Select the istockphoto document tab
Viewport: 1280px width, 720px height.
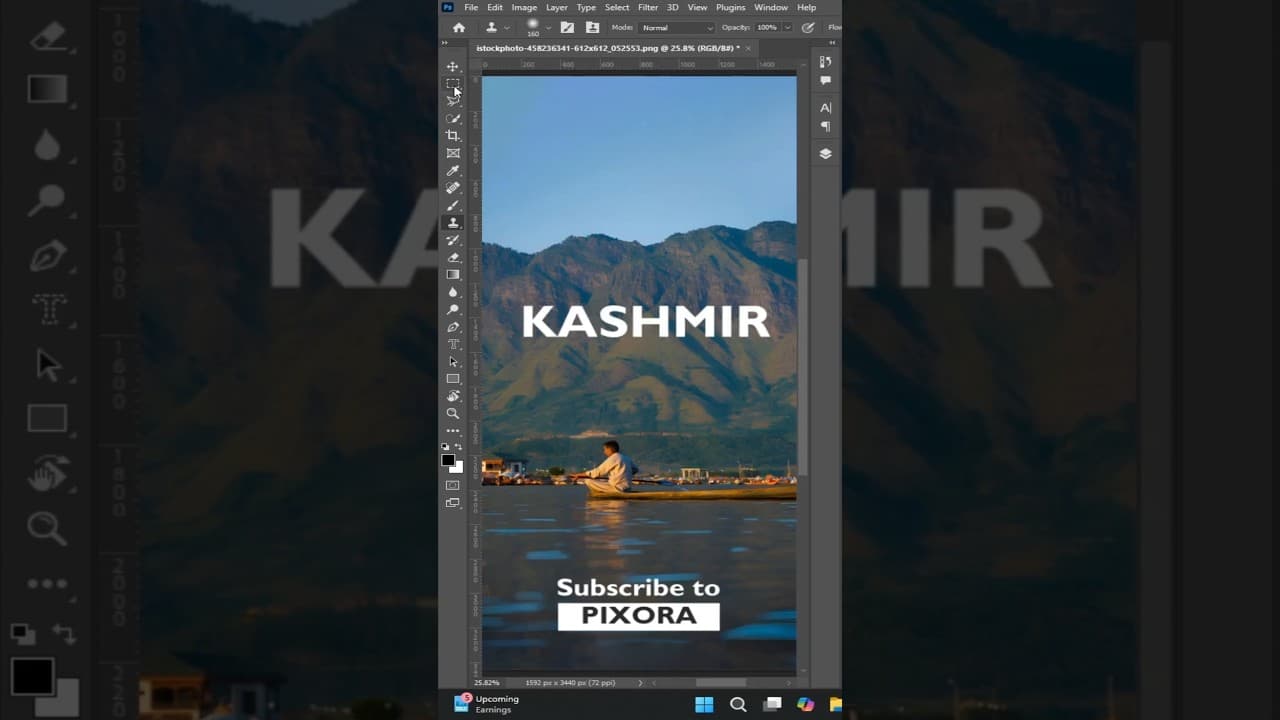[608, 48]
